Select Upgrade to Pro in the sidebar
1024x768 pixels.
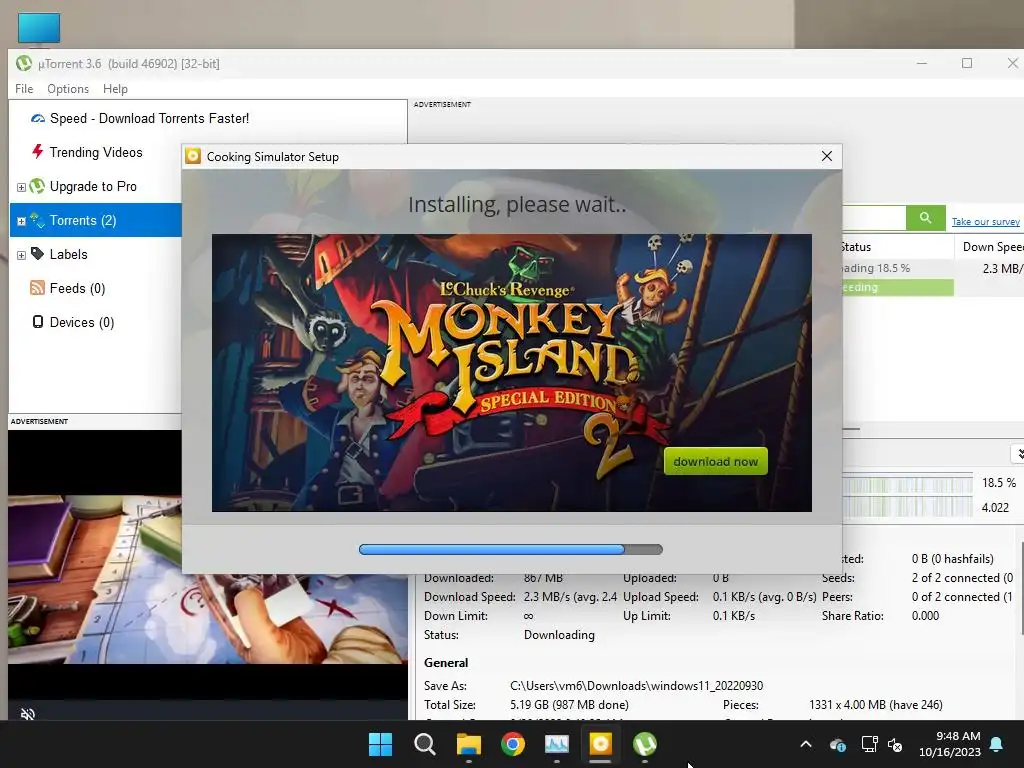93,186
